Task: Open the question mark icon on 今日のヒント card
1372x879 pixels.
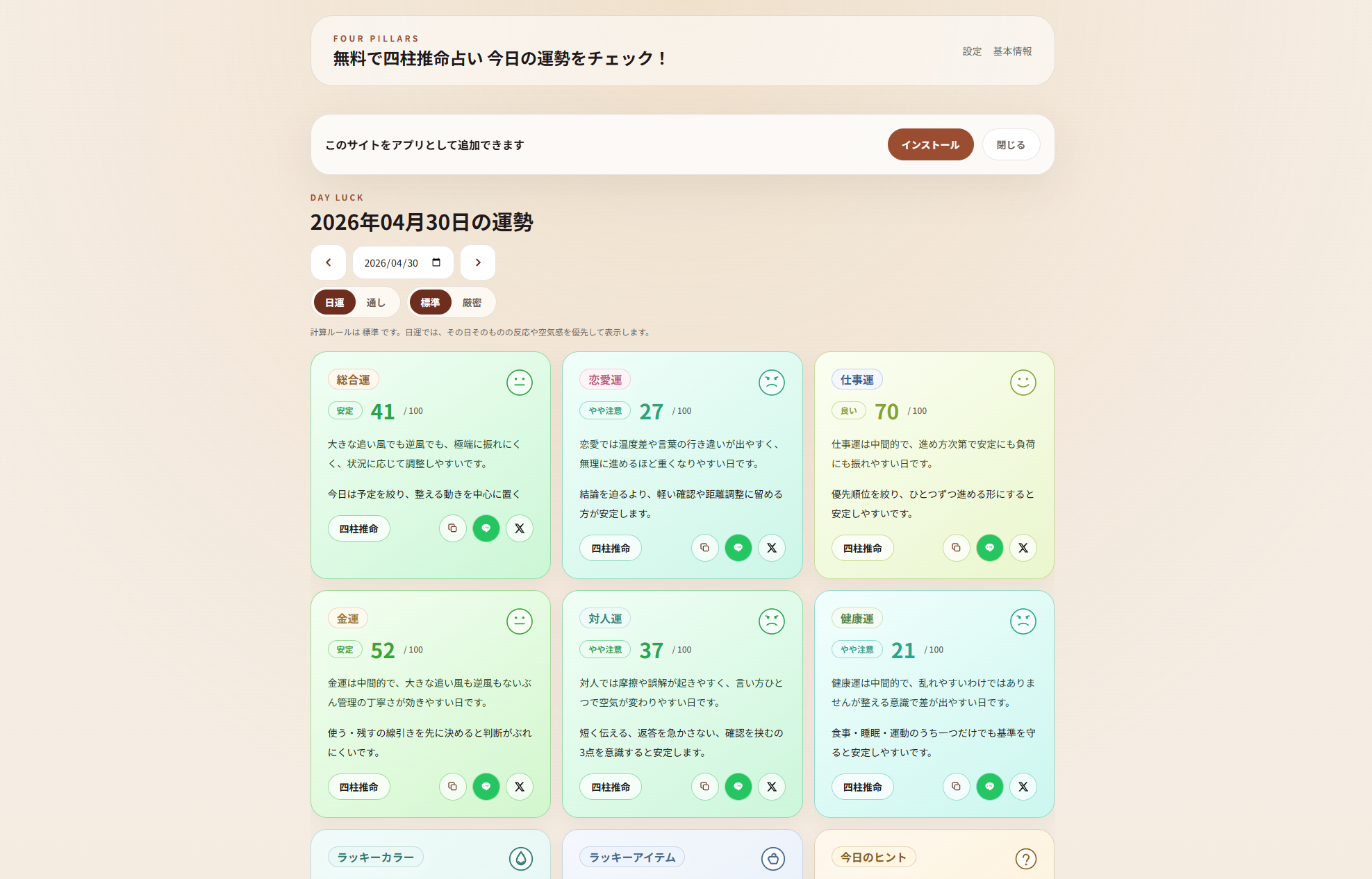Action: [1026, 858]
